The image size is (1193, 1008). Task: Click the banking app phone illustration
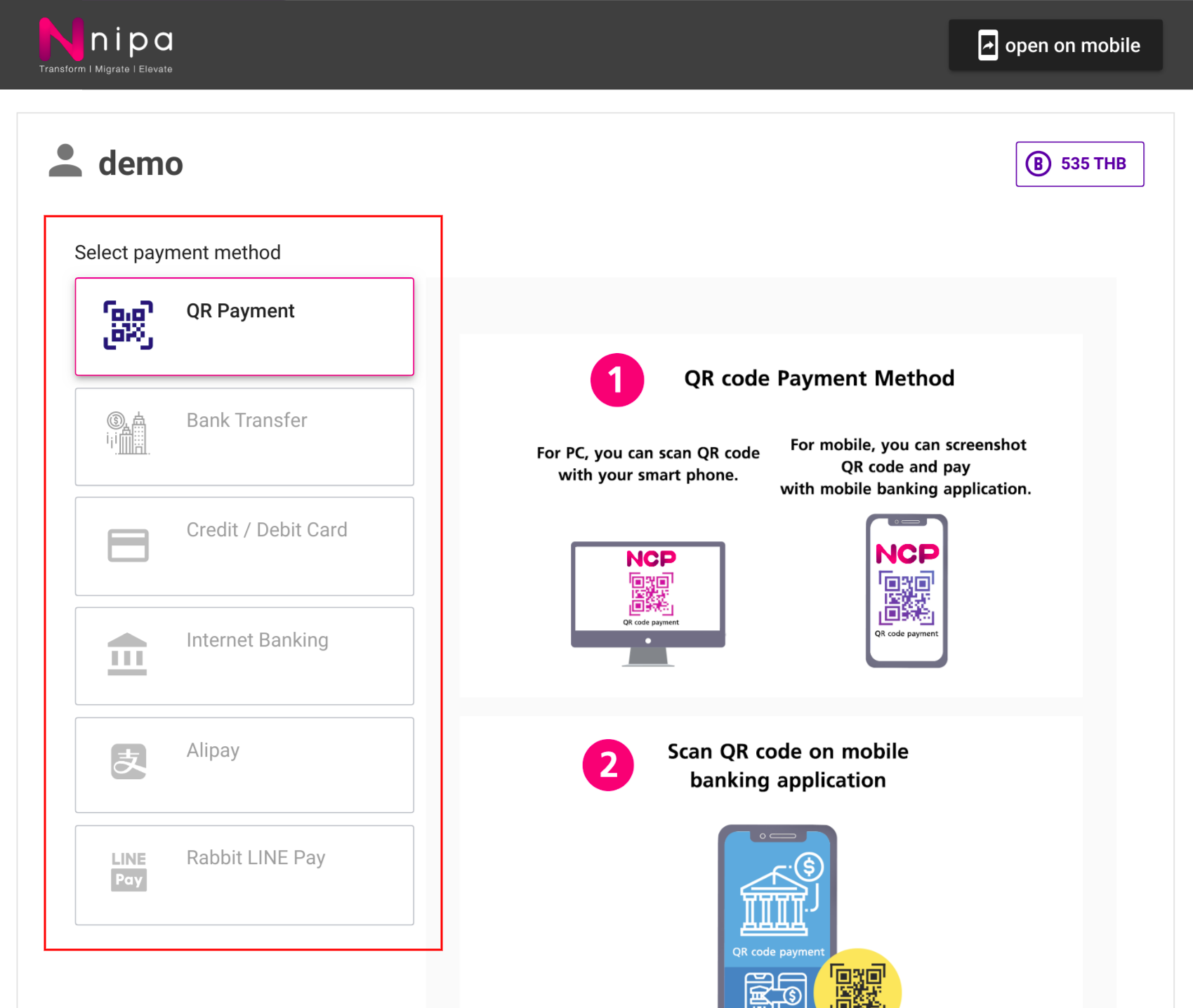pos(777,916)
